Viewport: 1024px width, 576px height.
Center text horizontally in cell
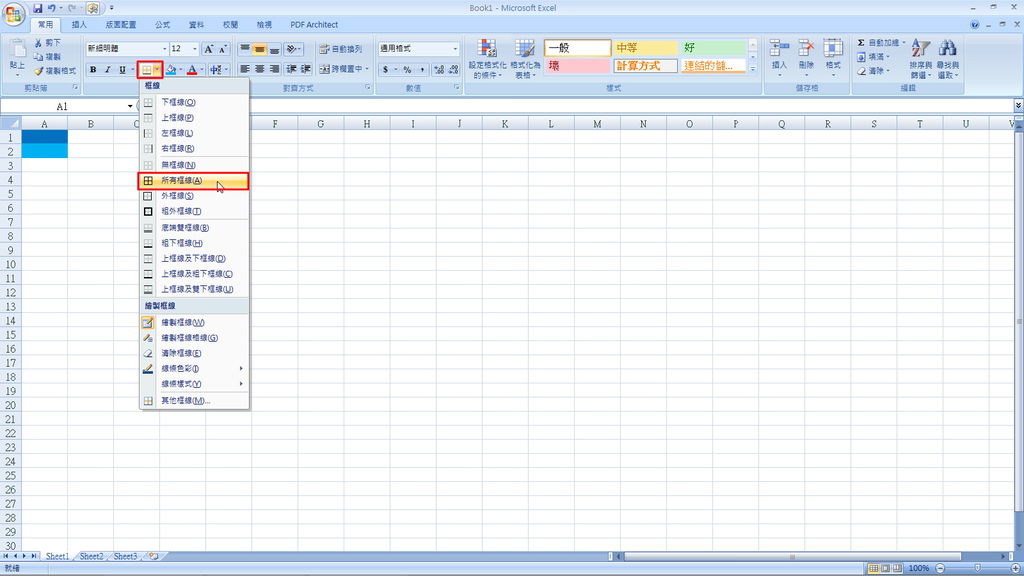click(260, 69)
